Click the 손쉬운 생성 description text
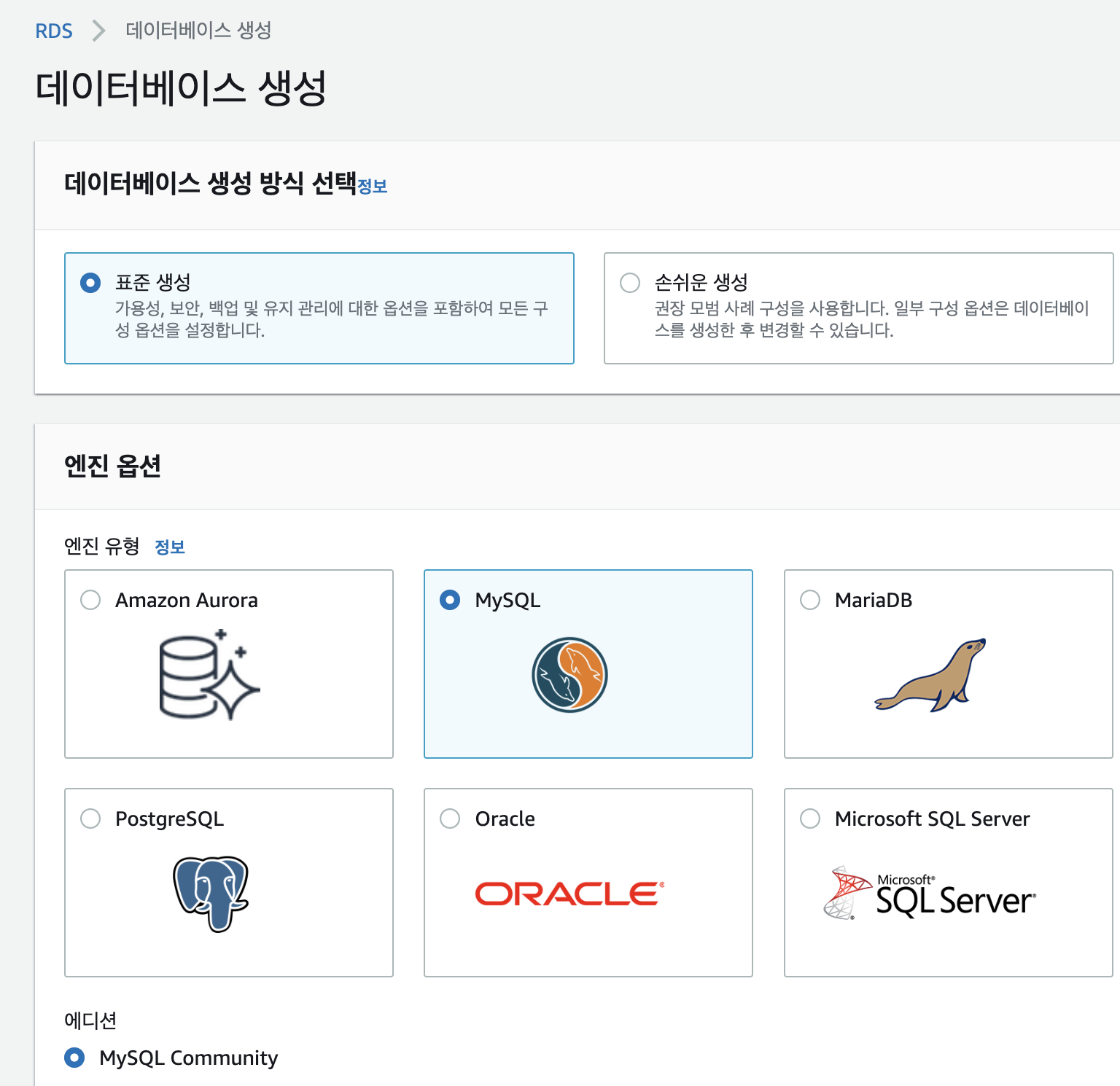The width and height of the screenshot is (1120, 1086). [871, 319]
